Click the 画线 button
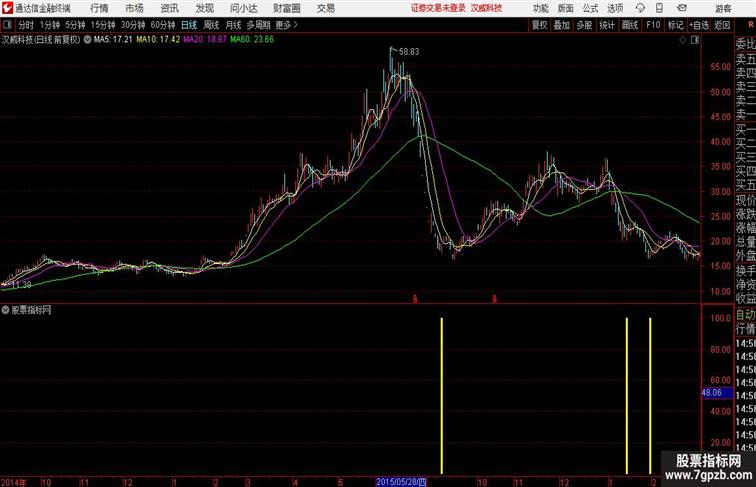 coord(630,25)
